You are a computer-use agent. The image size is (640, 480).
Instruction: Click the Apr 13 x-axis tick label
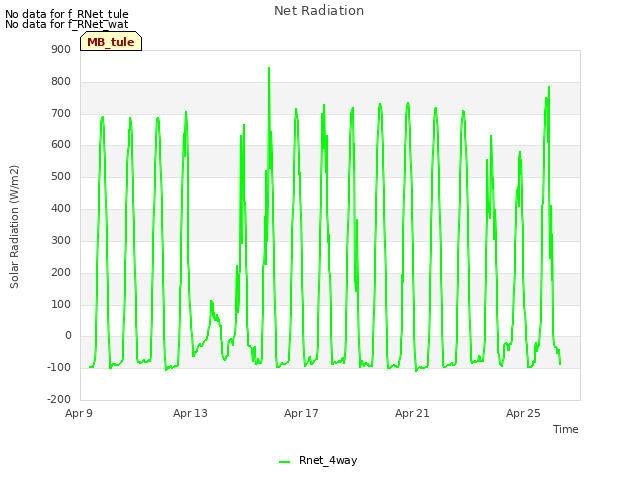(x=190, y=413)
